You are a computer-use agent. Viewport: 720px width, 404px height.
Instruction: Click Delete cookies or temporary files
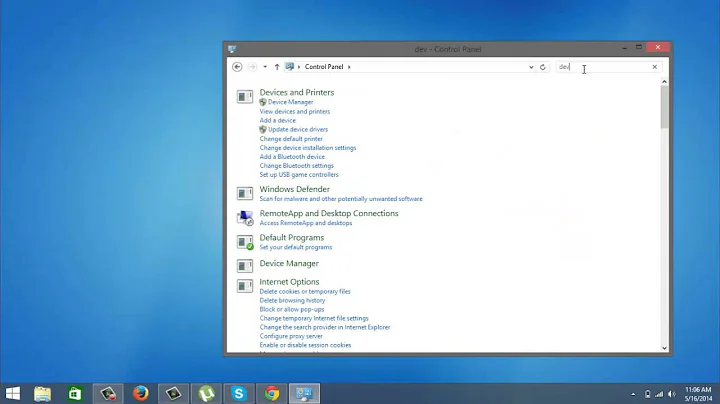click(305, 292)
